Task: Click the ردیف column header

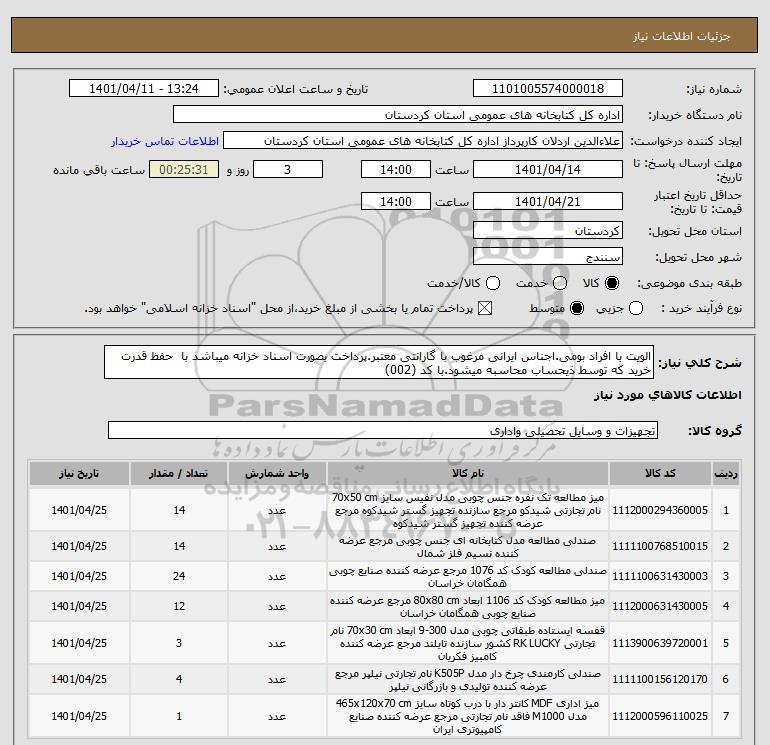Action: pos(726,473)
